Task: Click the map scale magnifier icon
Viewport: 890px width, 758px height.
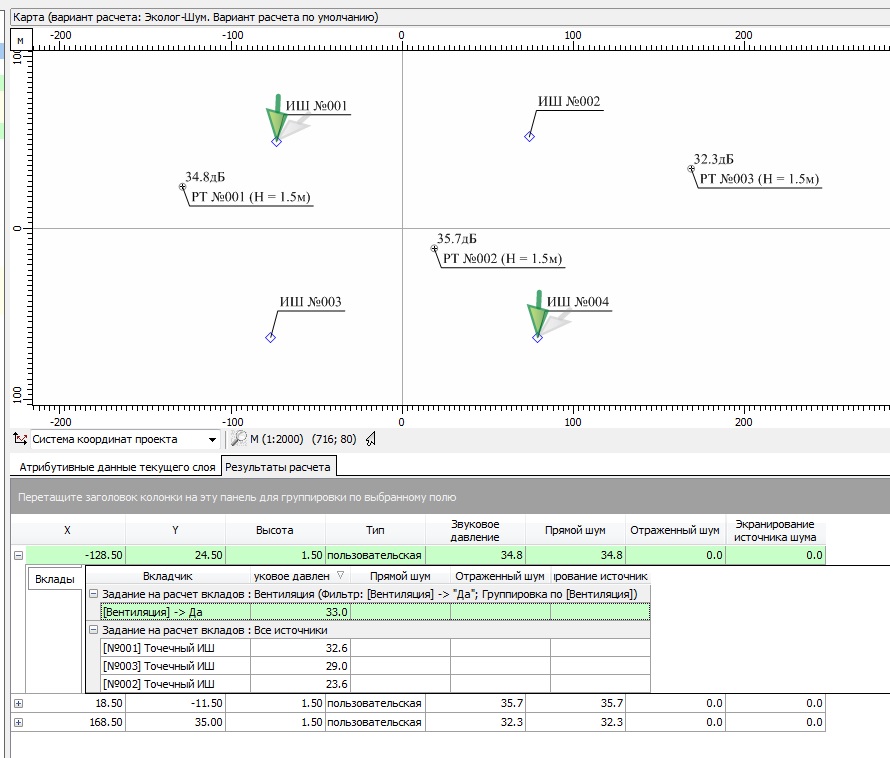Action: click(x=238, y=439)
